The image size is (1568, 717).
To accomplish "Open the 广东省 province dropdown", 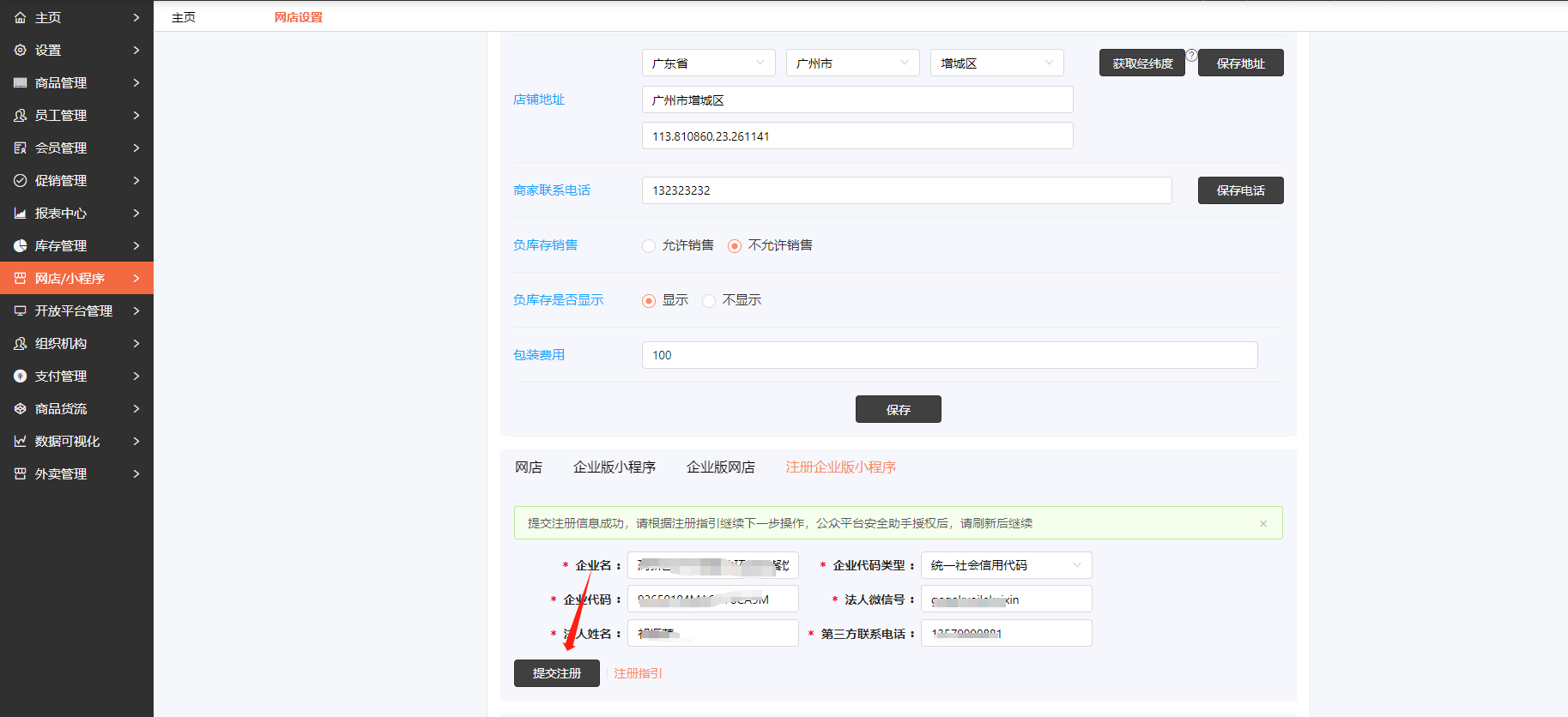I will 708,63.
